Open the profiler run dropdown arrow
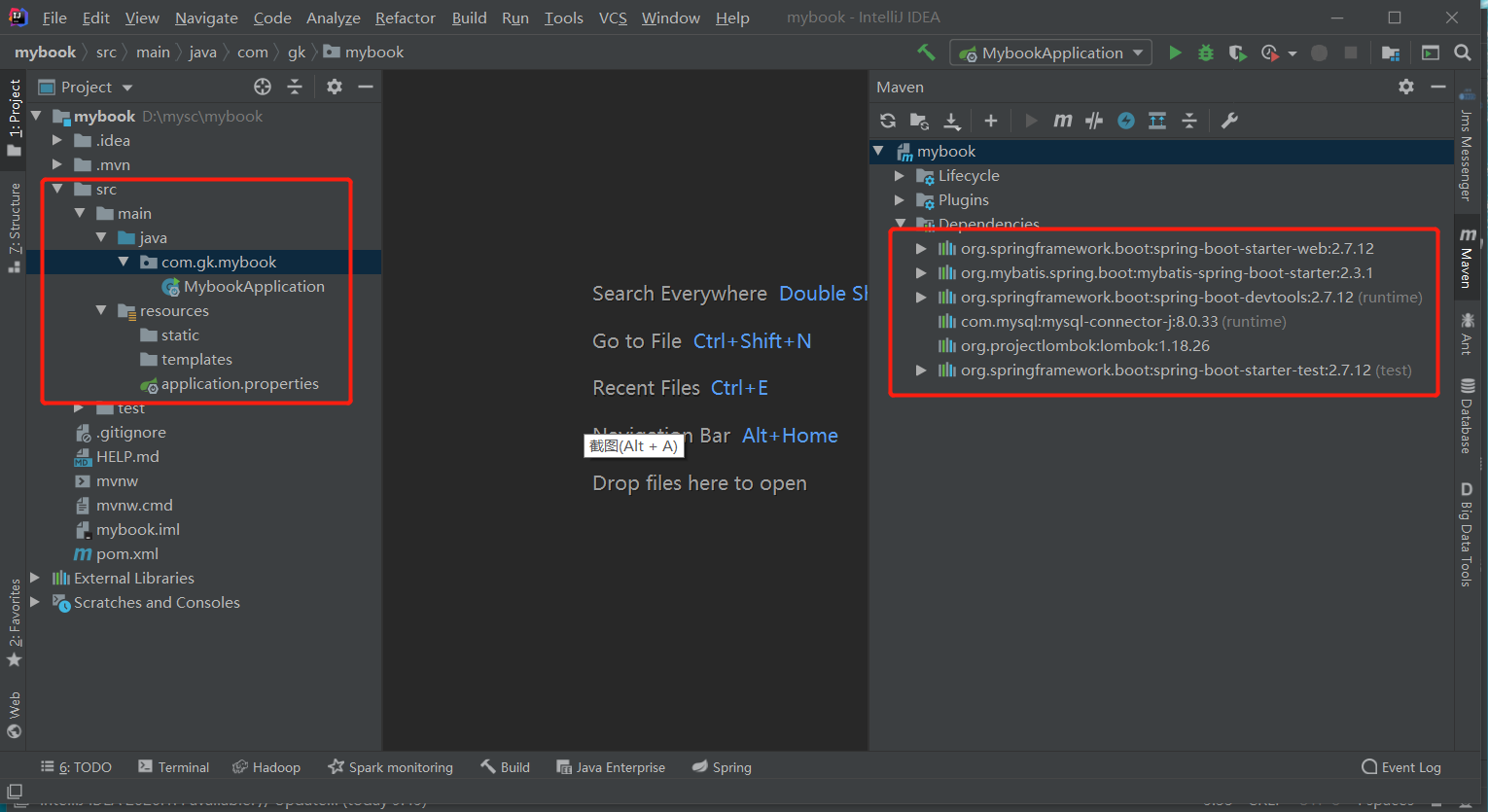The image size is (1488, 812). point(1293,53)
